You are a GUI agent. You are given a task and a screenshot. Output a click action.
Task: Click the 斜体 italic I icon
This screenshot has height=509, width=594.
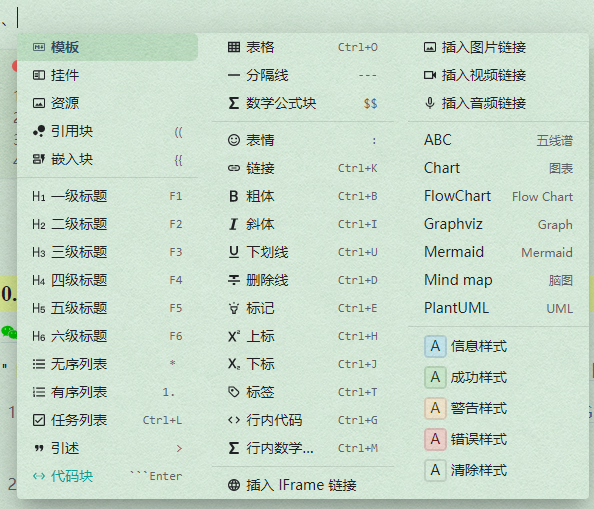233,225
